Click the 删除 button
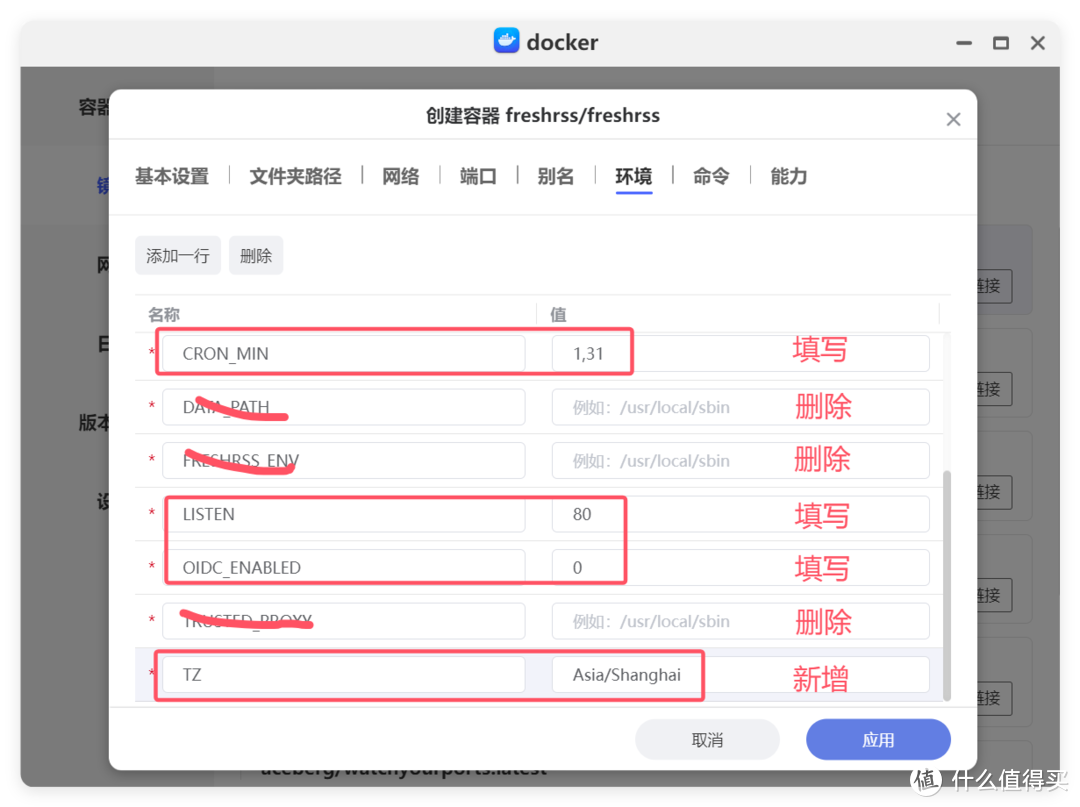Screen dimensions: 1080x807 [256, 255]
